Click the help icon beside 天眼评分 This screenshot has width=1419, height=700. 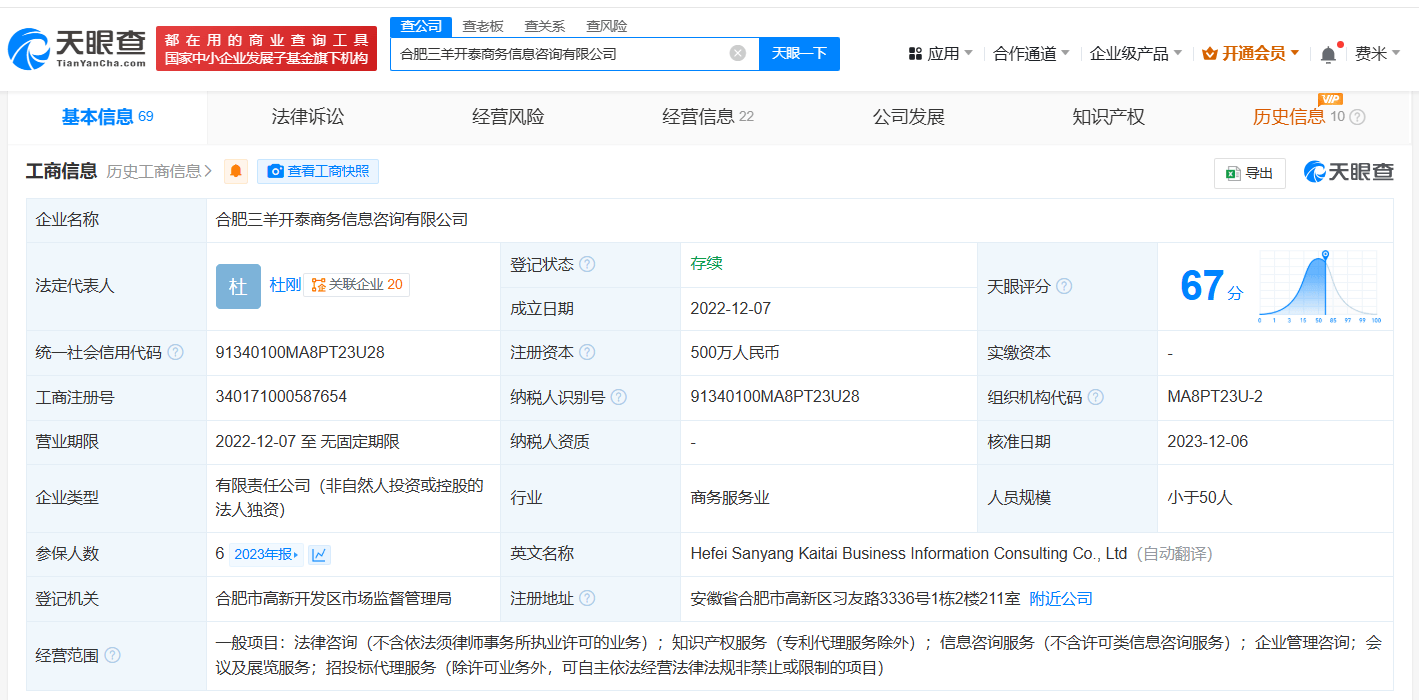[1064, 286]
